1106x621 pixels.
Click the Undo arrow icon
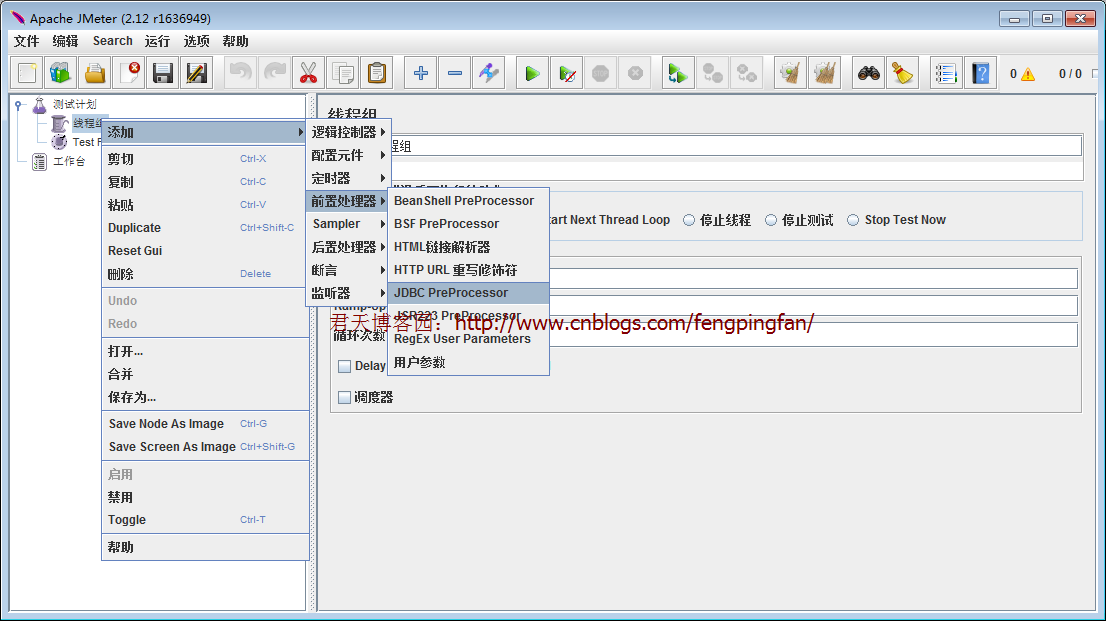241,73
